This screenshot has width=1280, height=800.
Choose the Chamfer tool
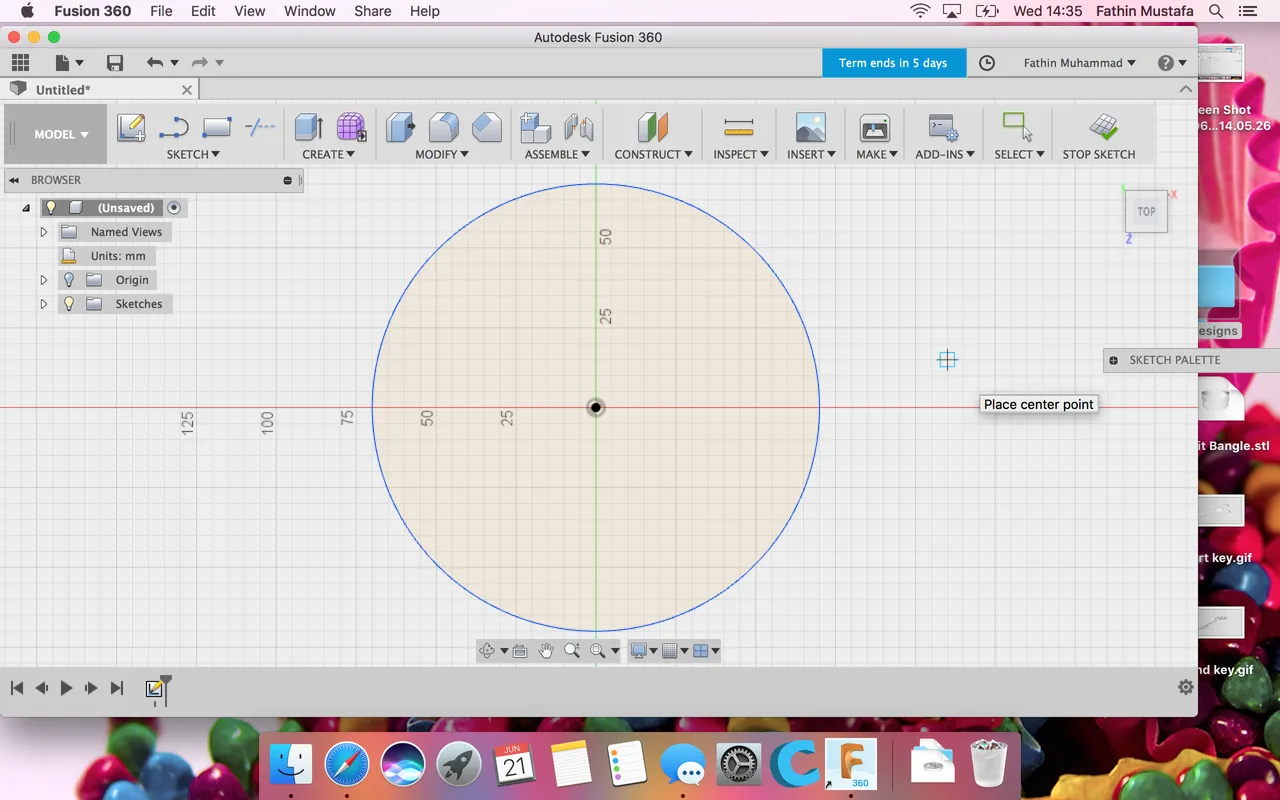[487, 127]
